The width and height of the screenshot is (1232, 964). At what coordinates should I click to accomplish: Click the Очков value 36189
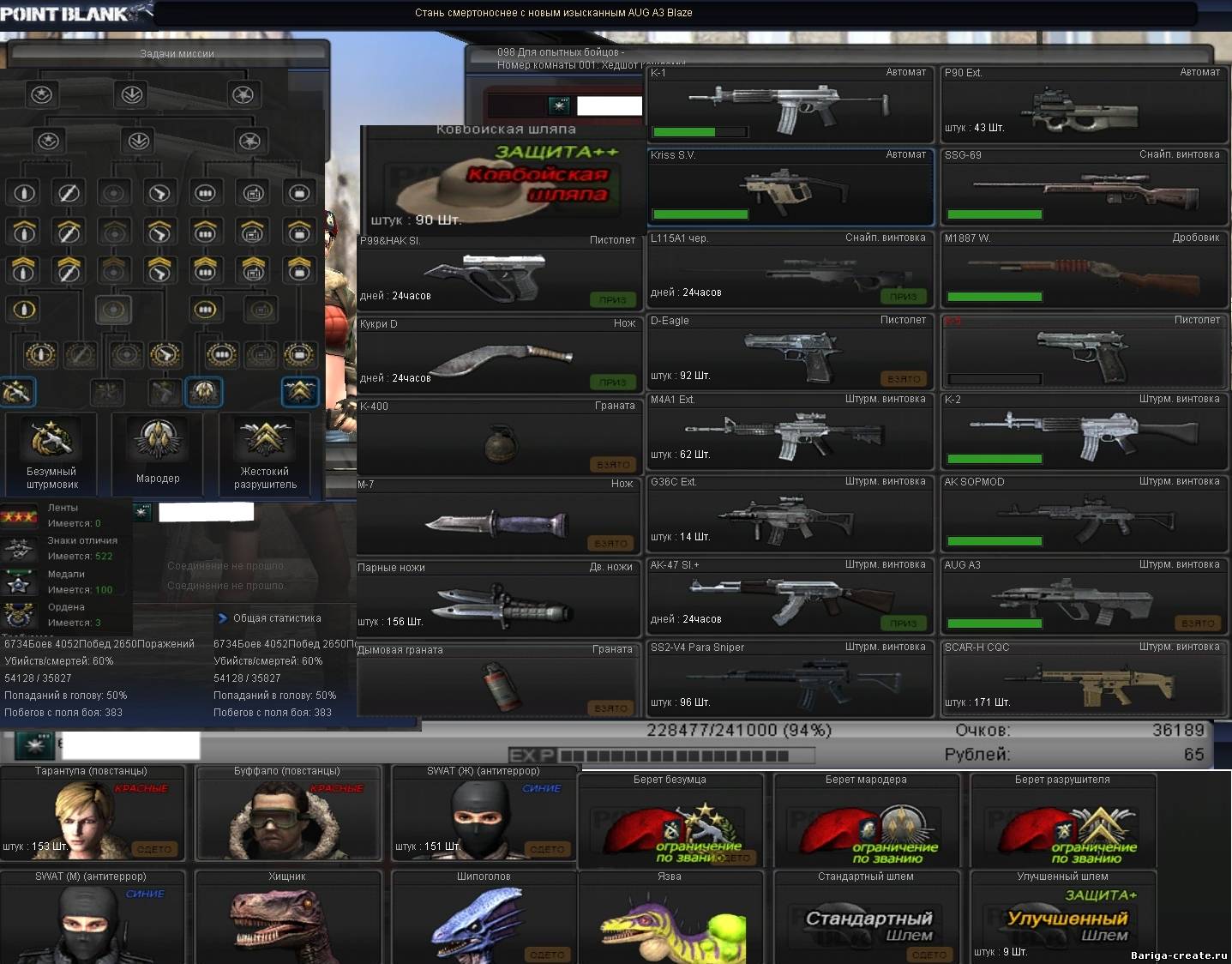coord(1178,730)
